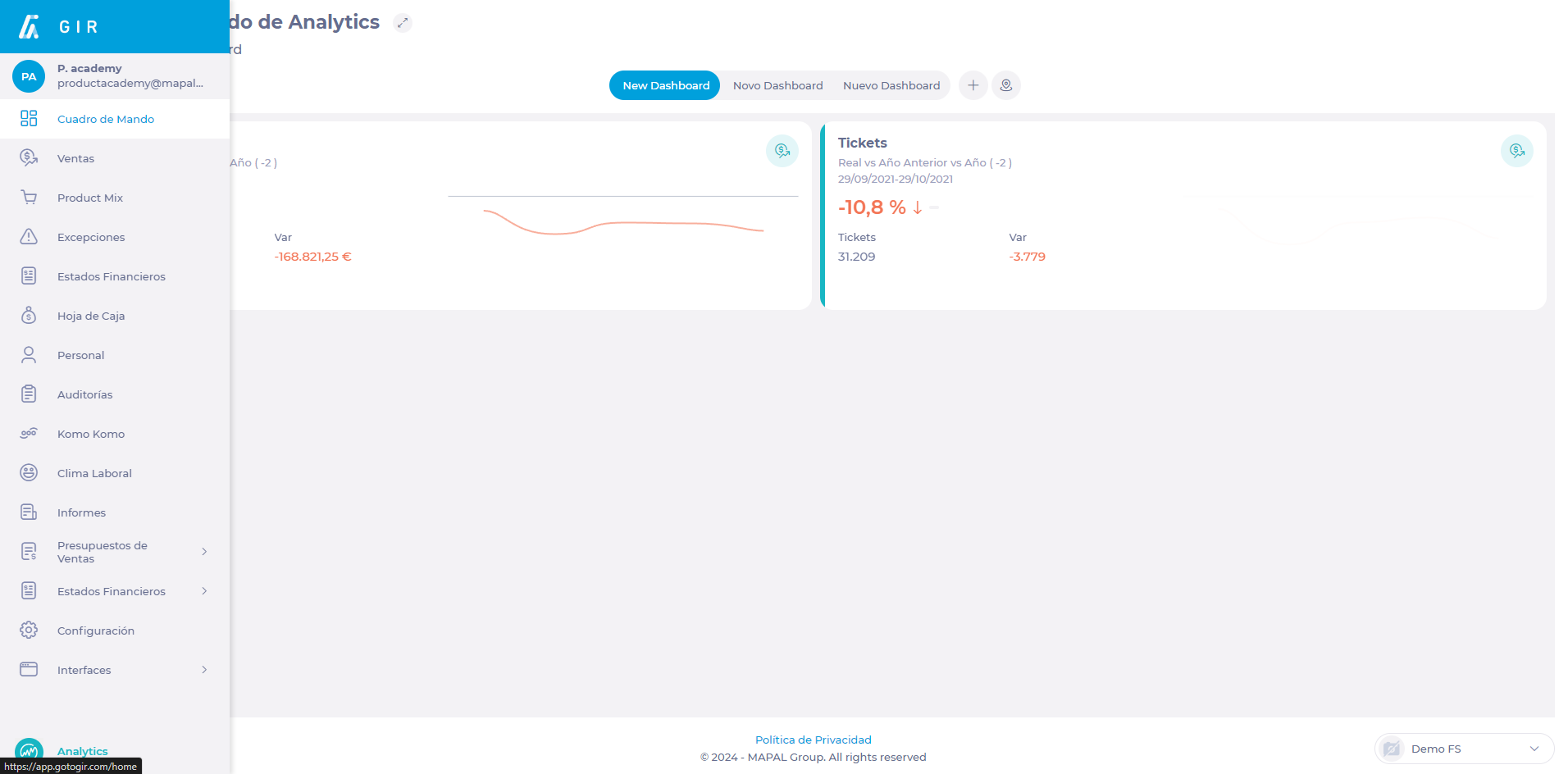Screen dimensions: 1568x774
Task: Open Excepciones warning triangle icon
Action: tap(29, 237)
